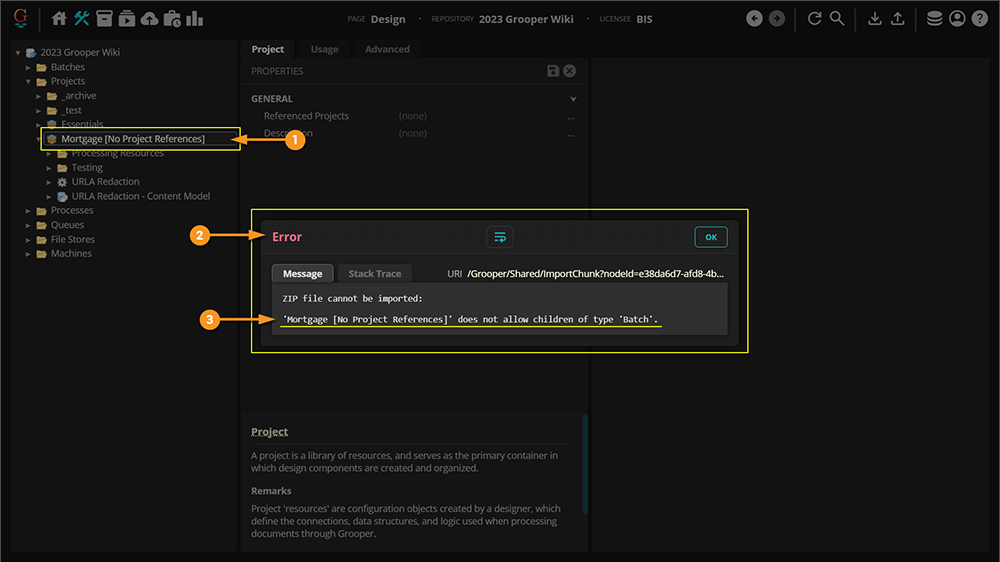This screenshot has width=1000, height=562.
Task: Open the Jobs briefcase icon
Action: 172,18
